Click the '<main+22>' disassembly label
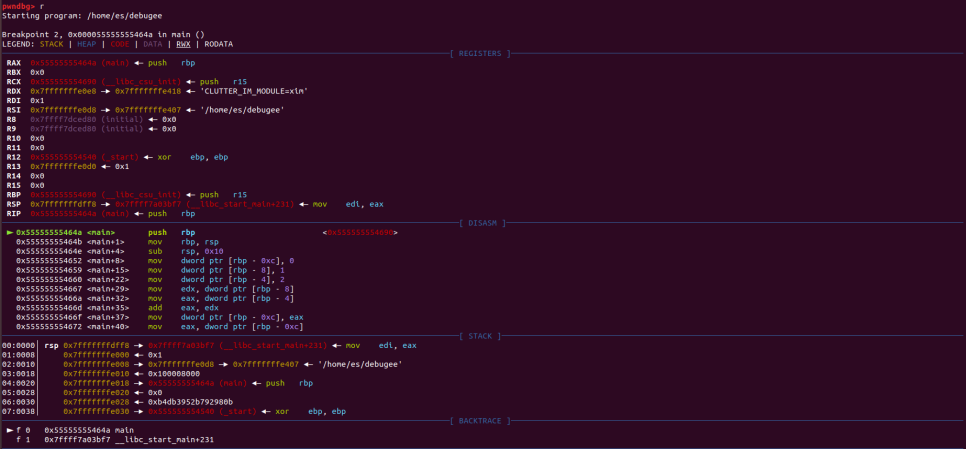Image resolution: width=966 pixels, height=449 pixels. point(108,280)
